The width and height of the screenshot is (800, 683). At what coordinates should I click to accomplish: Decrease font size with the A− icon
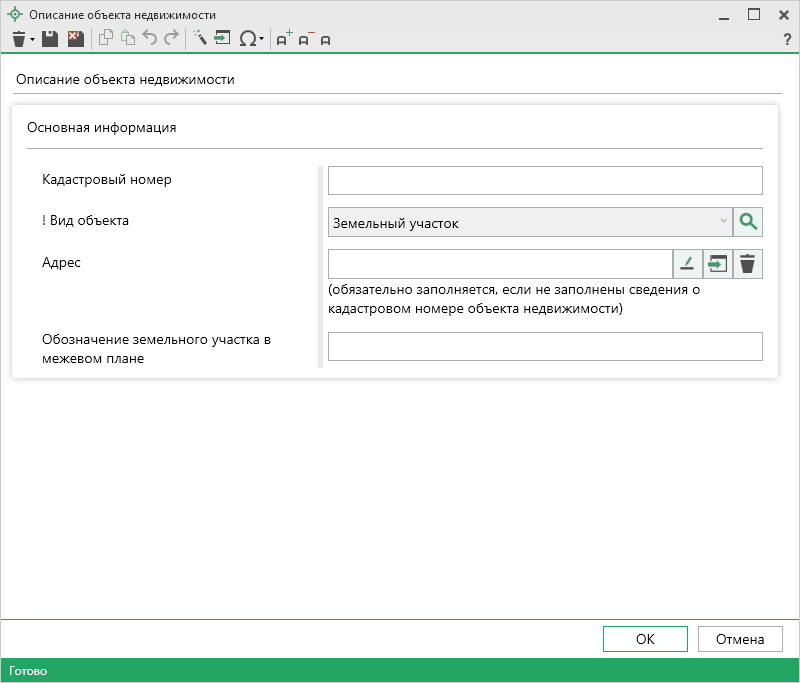click(305, 39)
